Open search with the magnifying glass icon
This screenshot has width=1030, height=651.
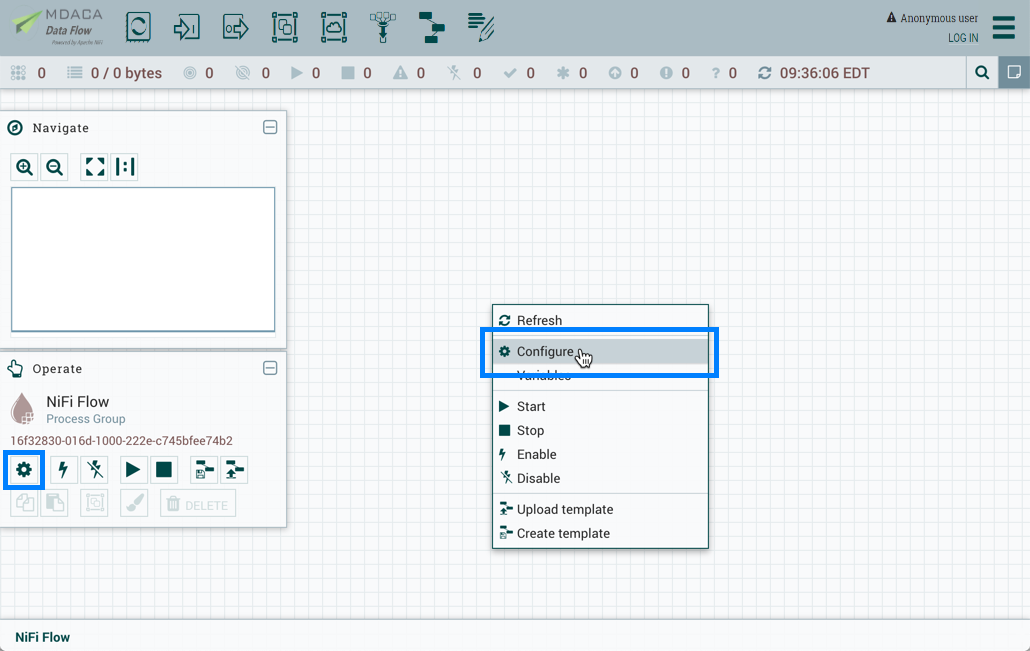tap(981, 72)
